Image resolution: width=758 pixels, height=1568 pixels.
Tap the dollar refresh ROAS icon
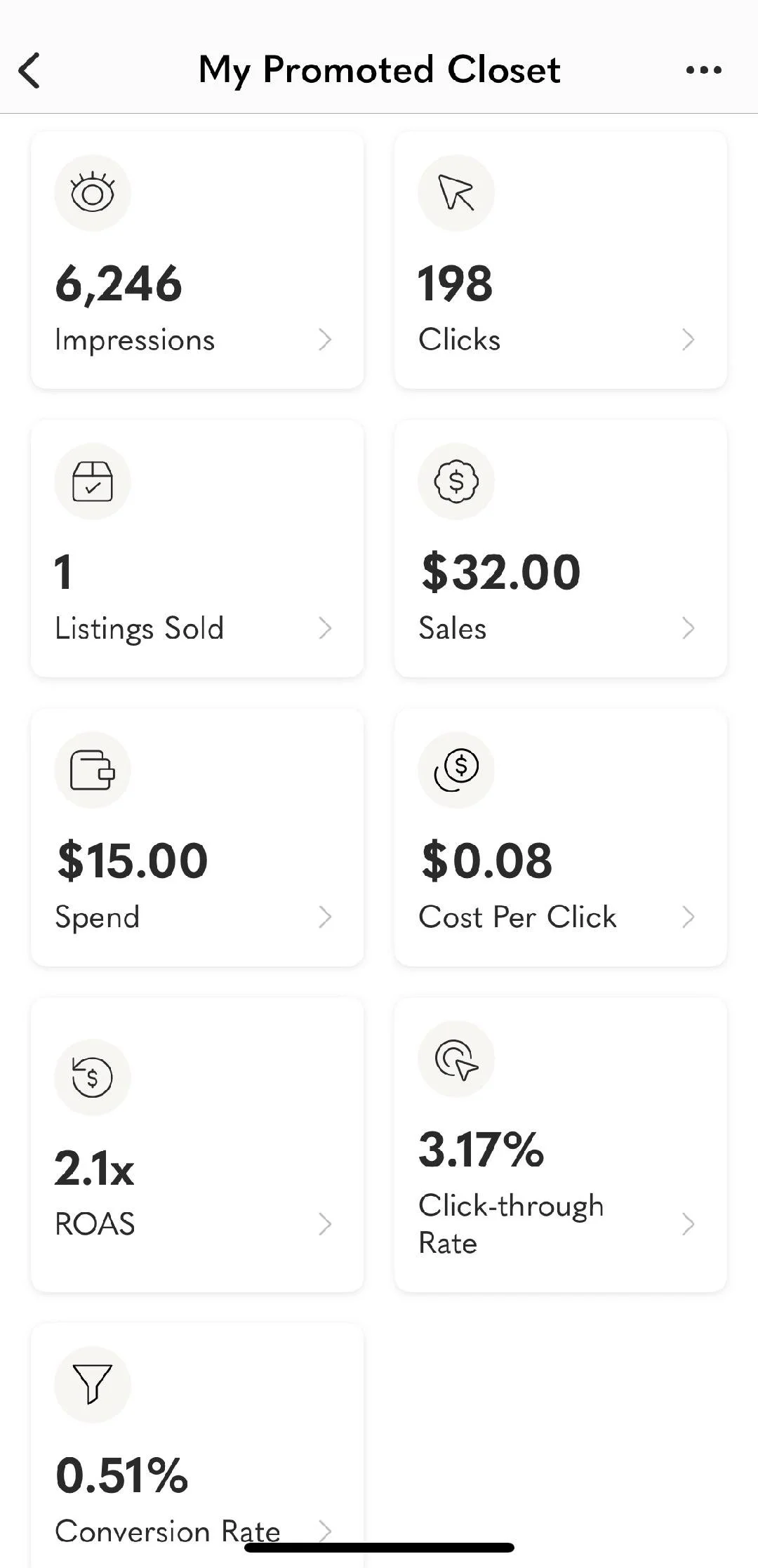93,1077
